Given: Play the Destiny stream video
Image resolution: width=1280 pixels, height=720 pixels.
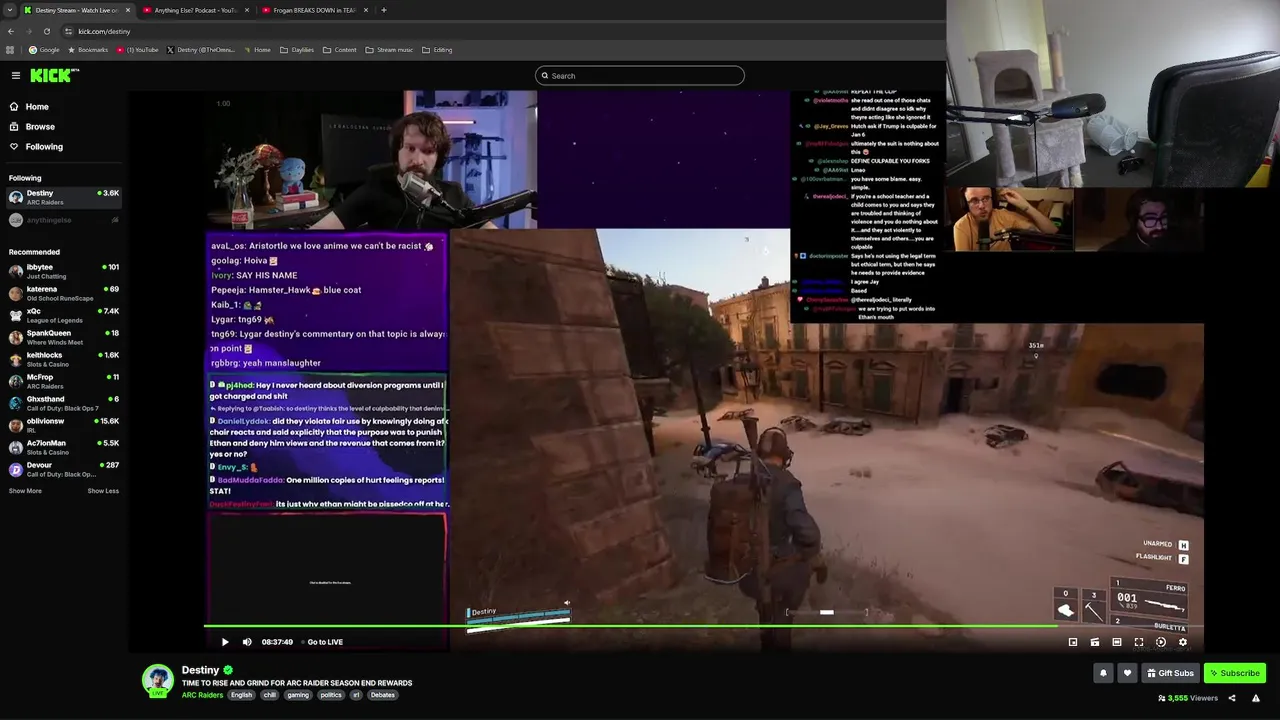Looking at the screenshot, I should (225, 642).
